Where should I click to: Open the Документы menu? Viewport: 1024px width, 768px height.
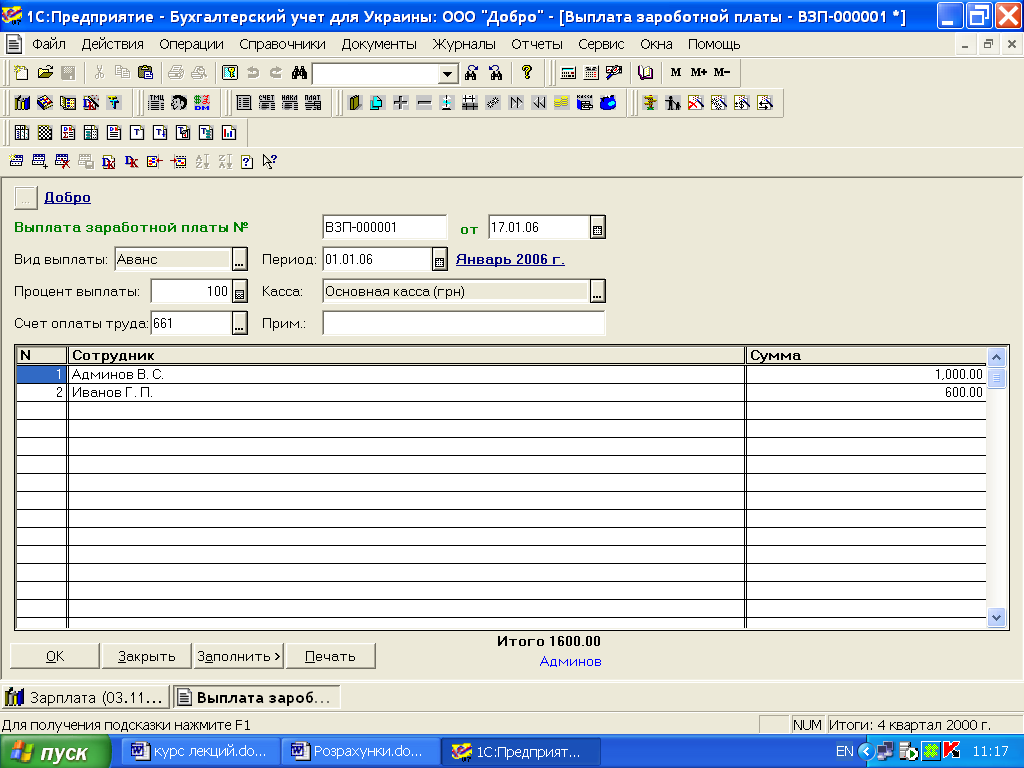(379, 44)
